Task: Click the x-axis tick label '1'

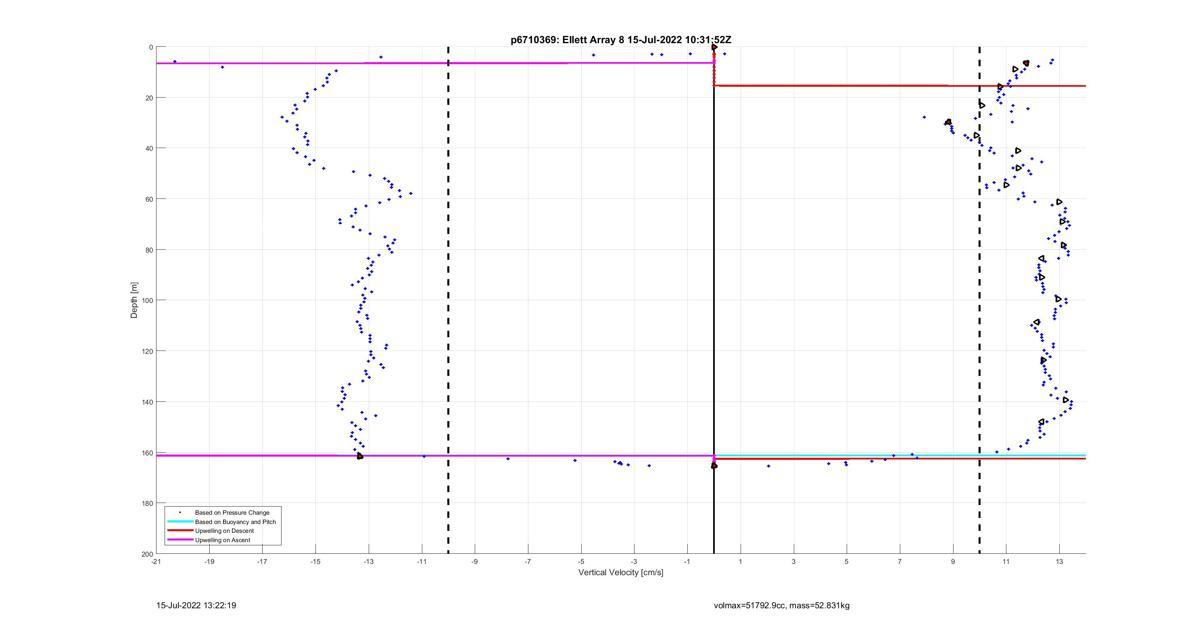Action: [x=740, y=562]
